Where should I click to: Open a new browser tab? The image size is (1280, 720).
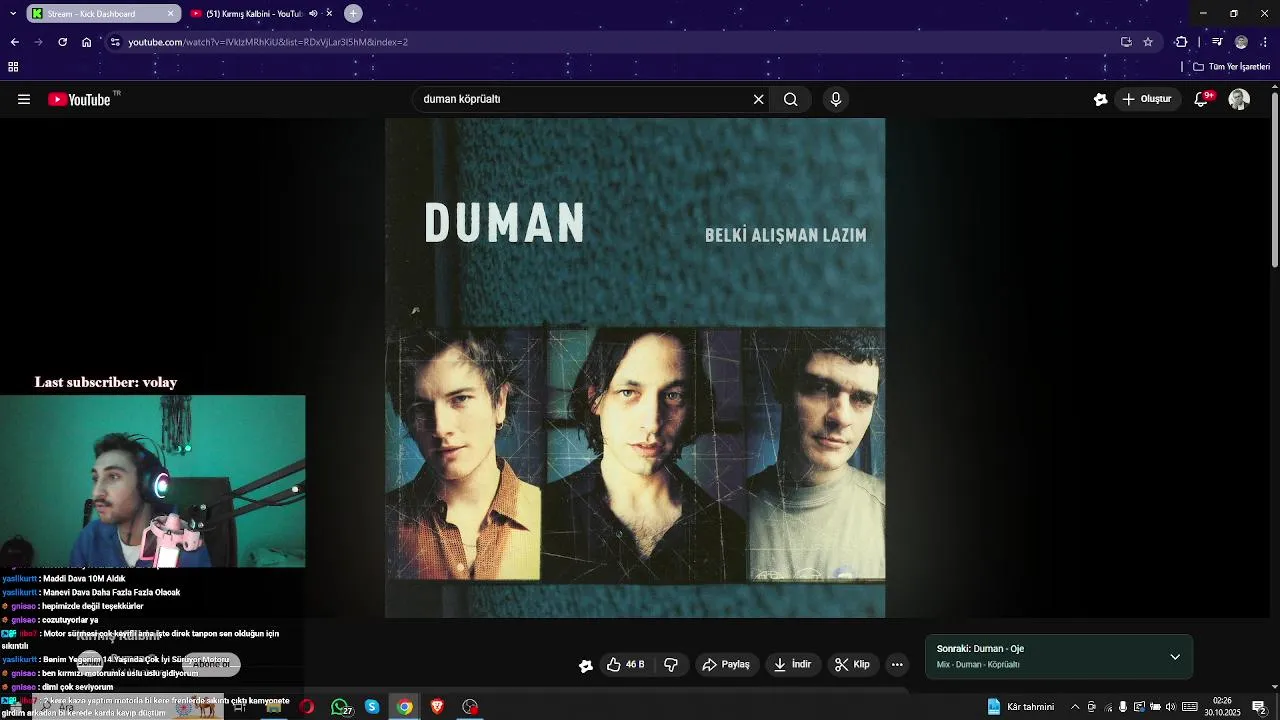[353, 14]
